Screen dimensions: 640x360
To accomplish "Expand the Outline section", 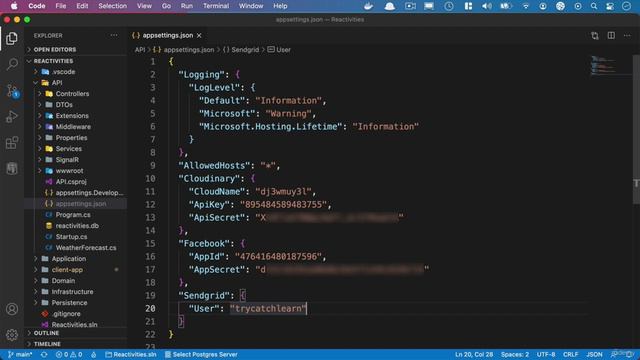I will pyautogui.click(x=46, y=333).
